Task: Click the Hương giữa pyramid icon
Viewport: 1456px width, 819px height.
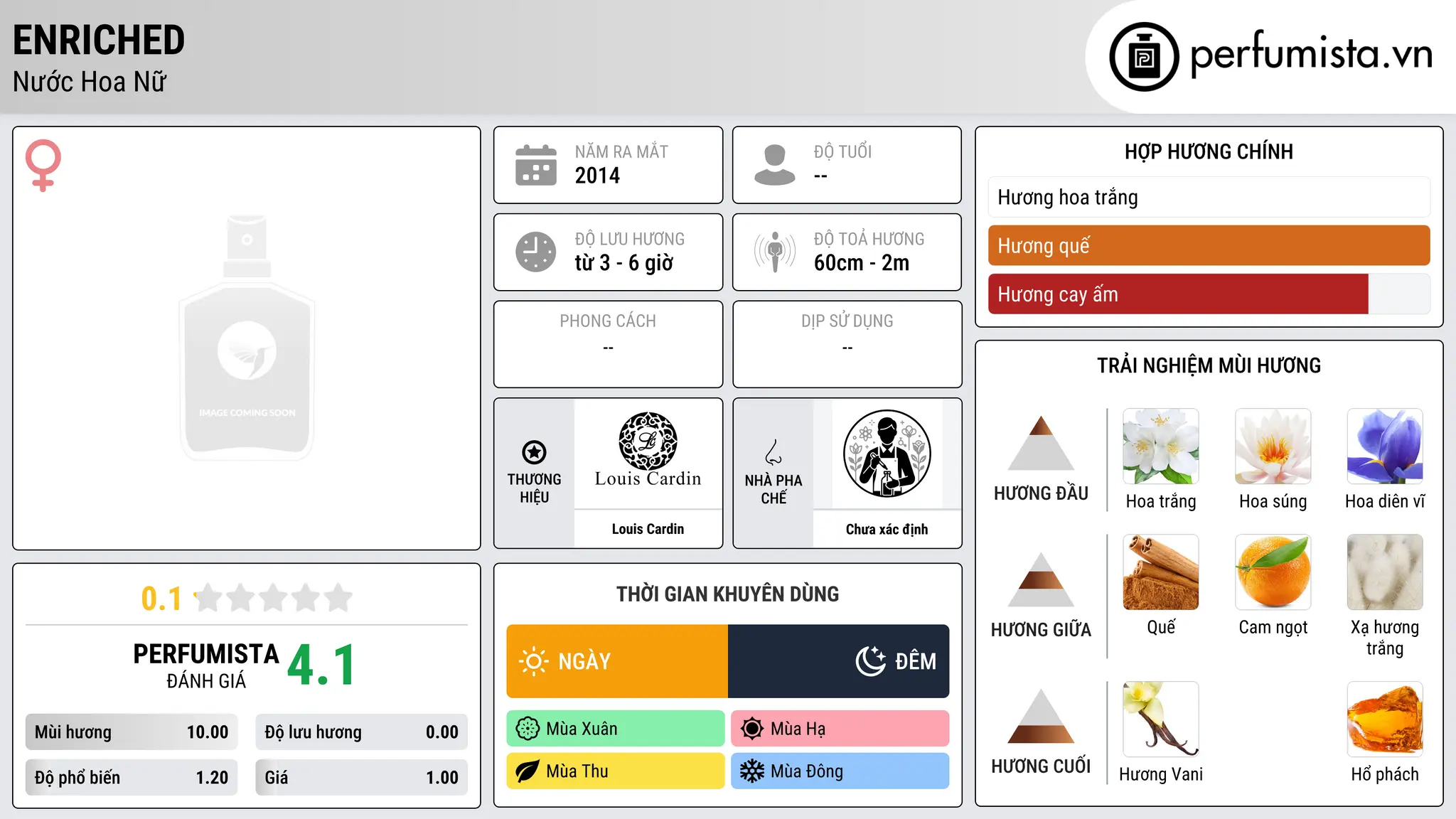Action: [1042, 579]
